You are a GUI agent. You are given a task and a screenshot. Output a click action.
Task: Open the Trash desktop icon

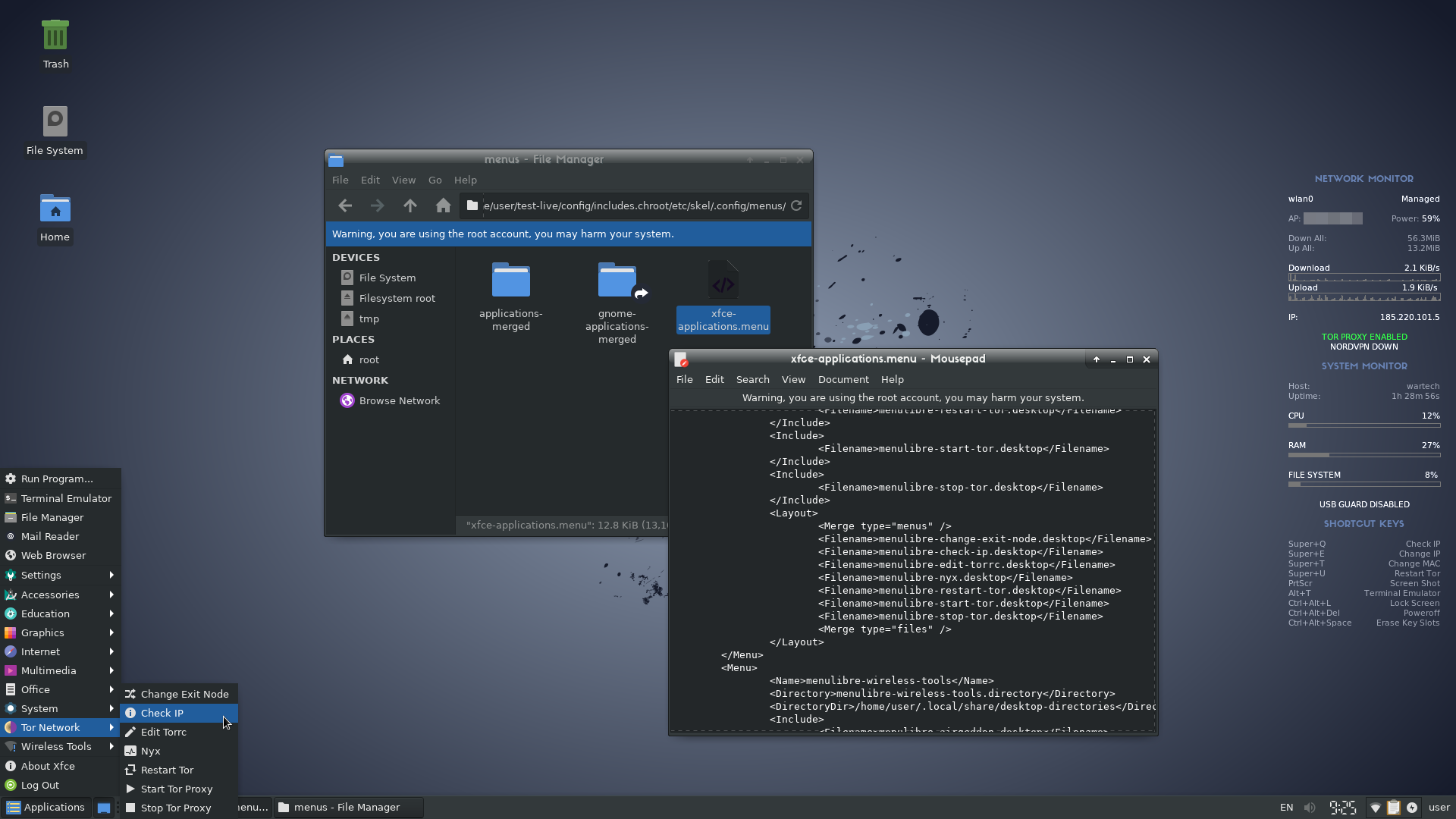(x=55, y=37)
